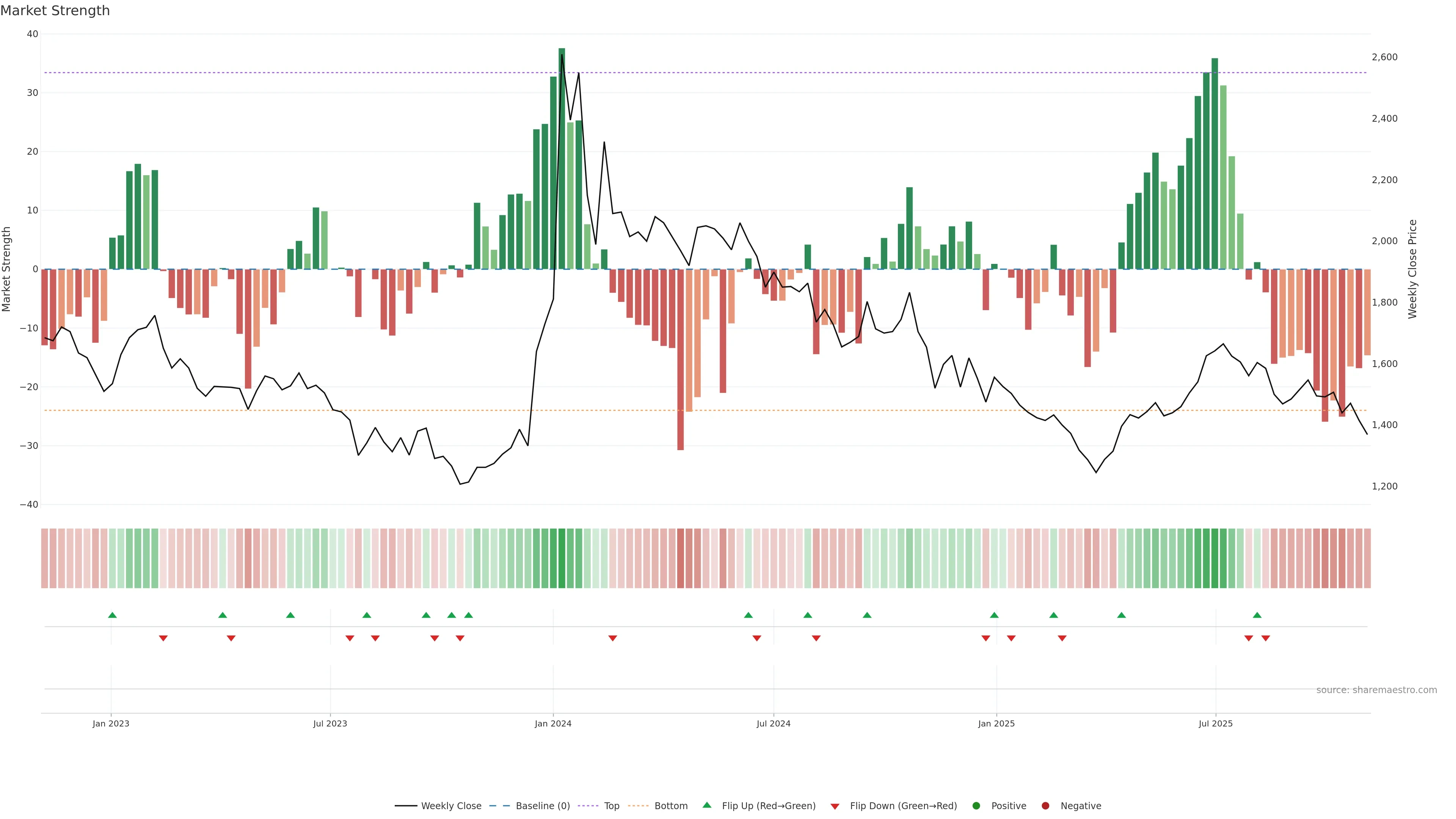Click the darkest green heatmap strip cell

561,559
